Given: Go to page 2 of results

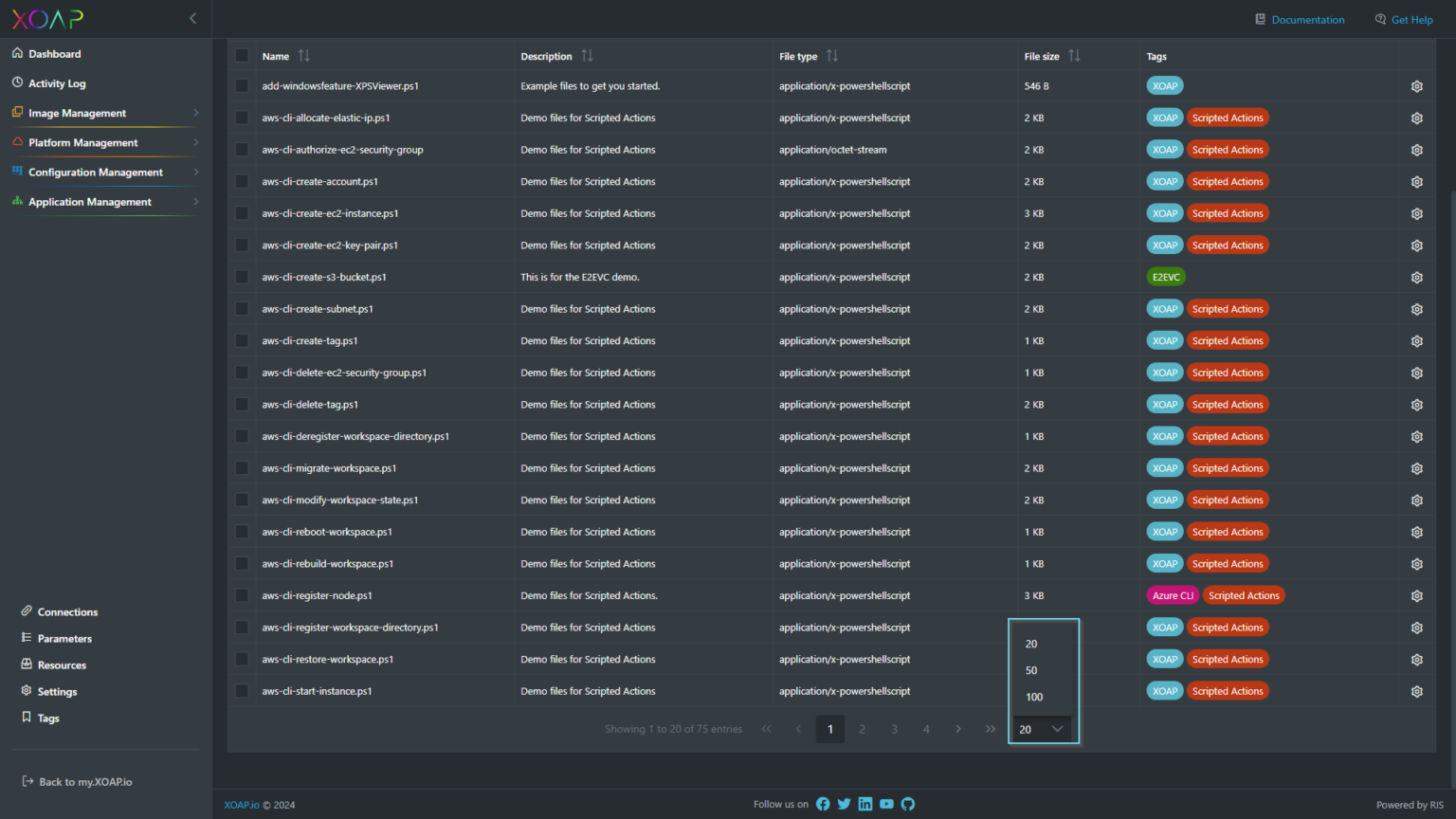Looking at the screenshot, I should (862, 729).
